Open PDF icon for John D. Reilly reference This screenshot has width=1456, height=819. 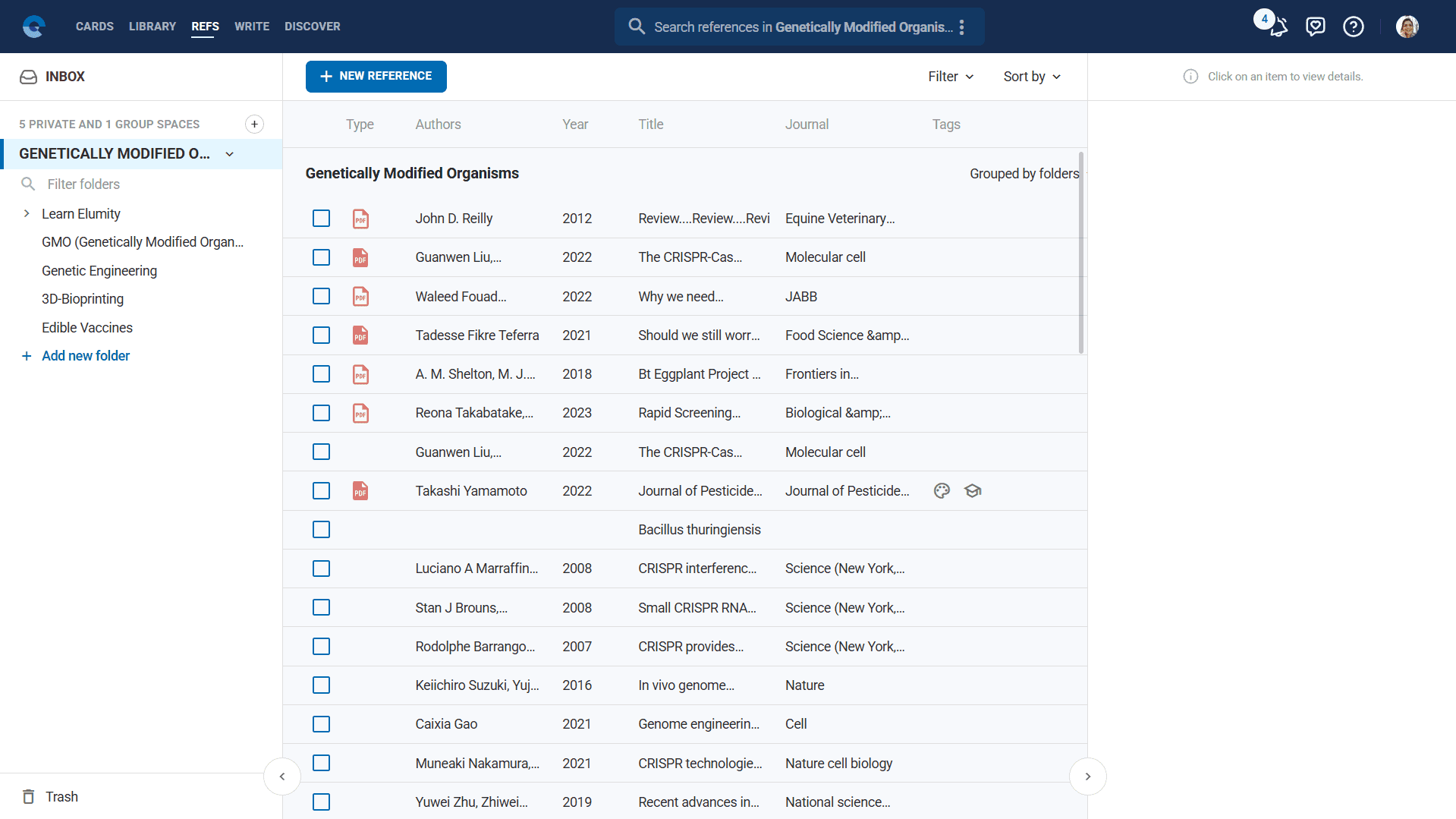(360, 219)
